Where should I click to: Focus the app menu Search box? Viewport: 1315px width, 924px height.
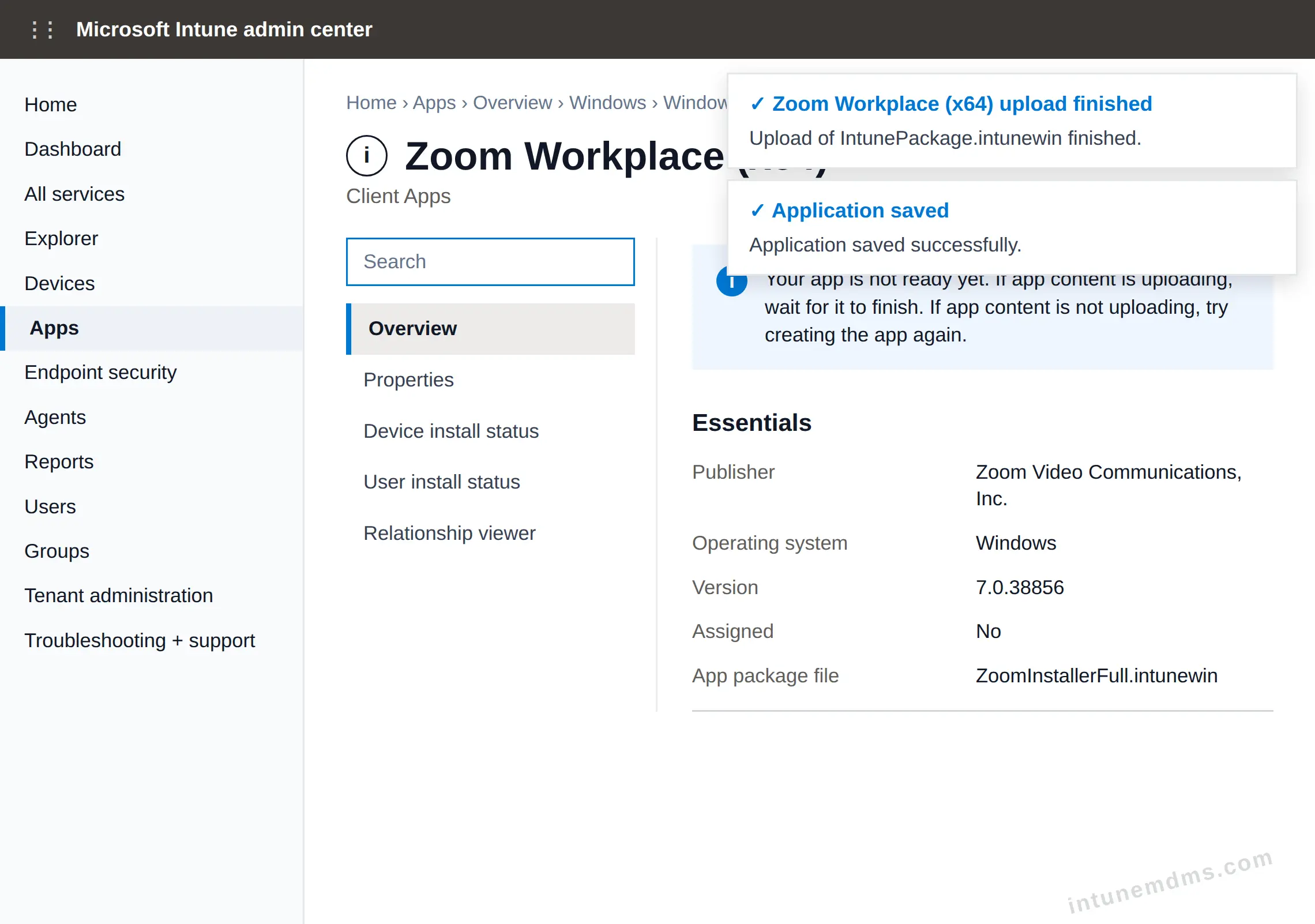pyautogui.click(x=490, y=262)
